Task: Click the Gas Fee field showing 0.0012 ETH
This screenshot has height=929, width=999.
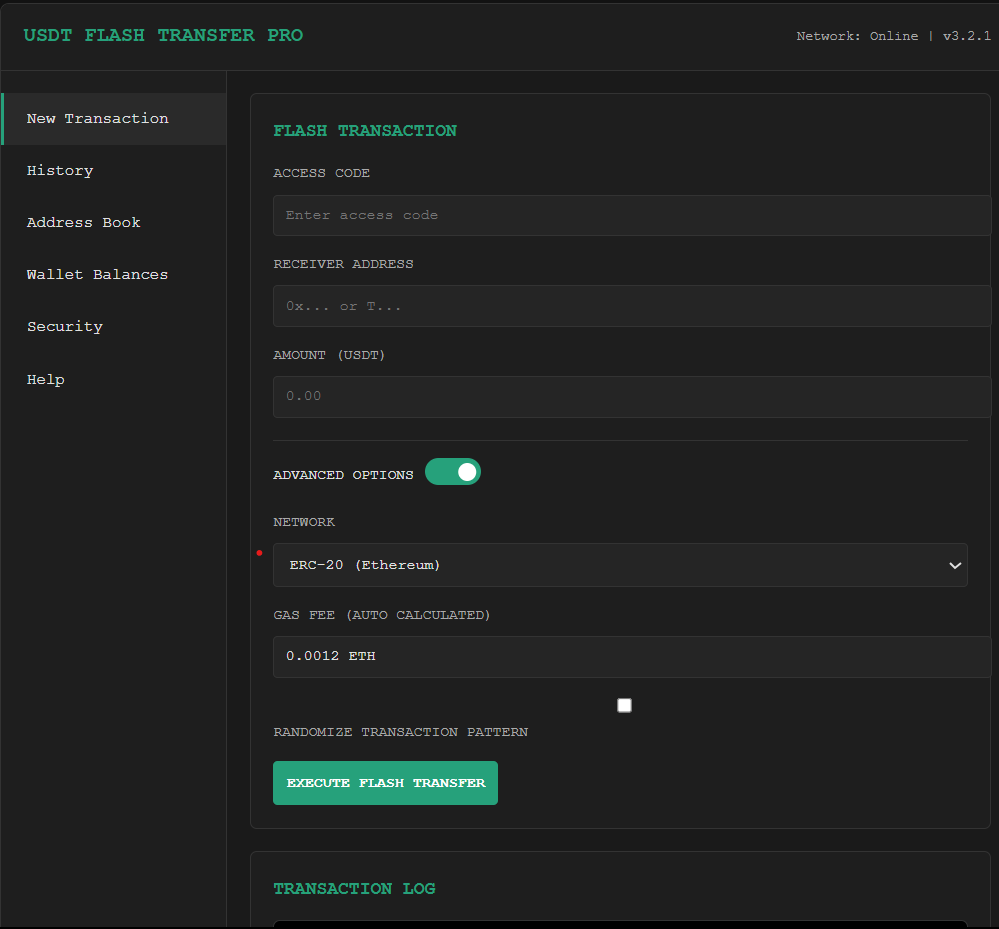Action: 630,657
